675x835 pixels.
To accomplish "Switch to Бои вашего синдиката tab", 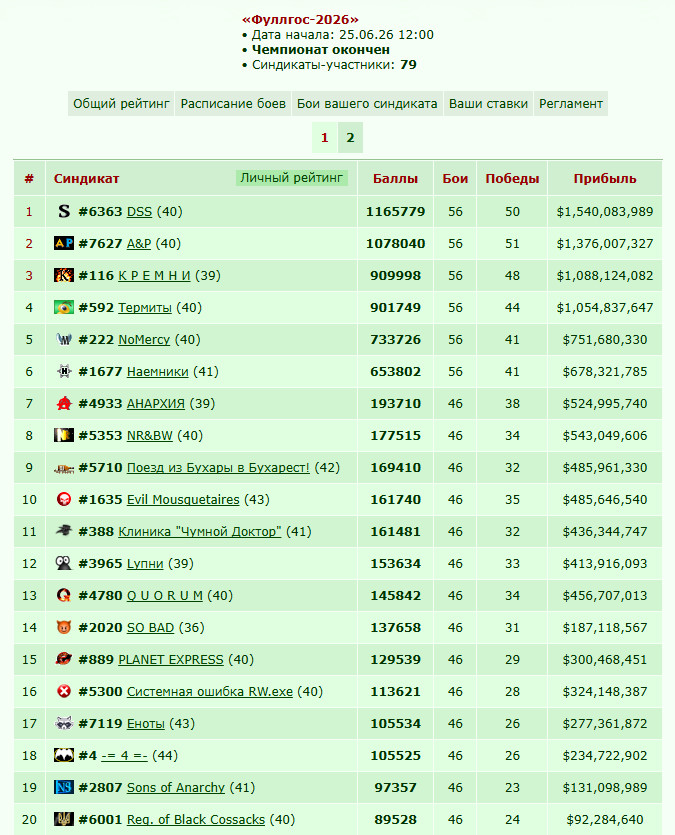I will point(367,104).
